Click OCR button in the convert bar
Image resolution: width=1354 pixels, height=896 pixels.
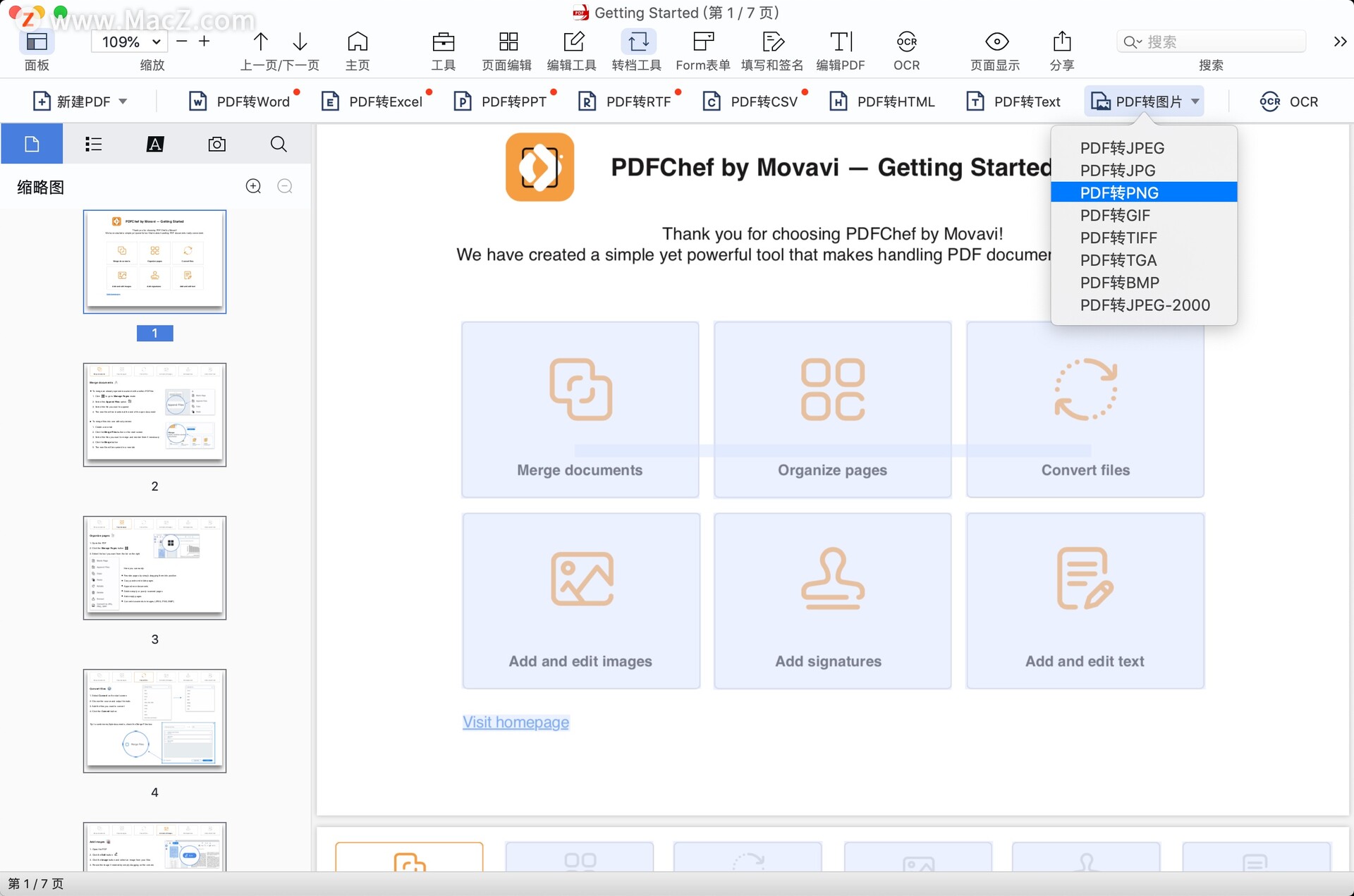(x=1289, y=102)
